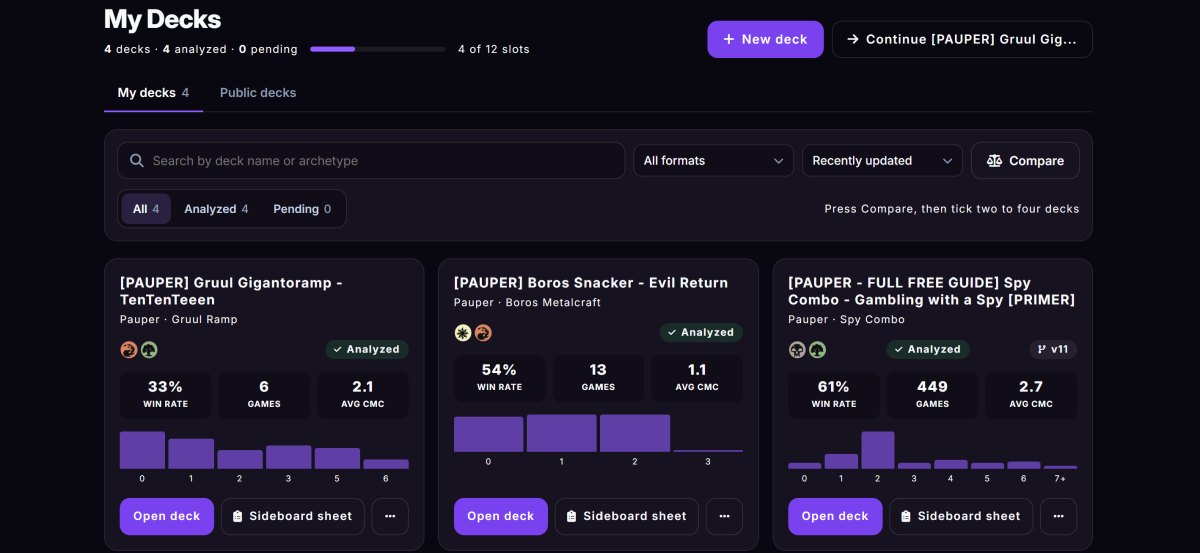This screenshot has width=1200, height=553.
Task: Click red mana icon on Boros Snacker card
Action: [483, 333]
